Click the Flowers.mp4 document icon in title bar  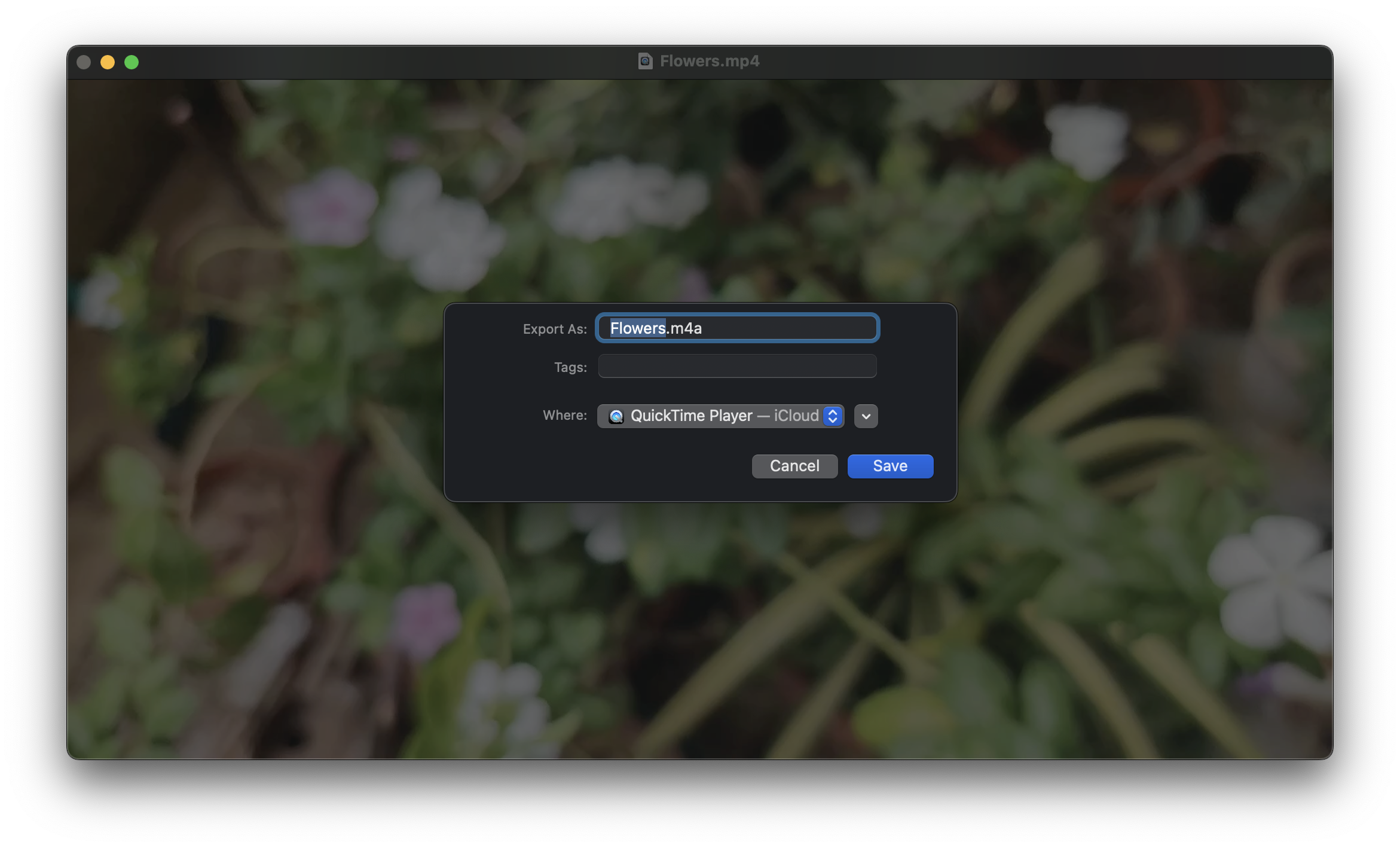click(645, 61)
